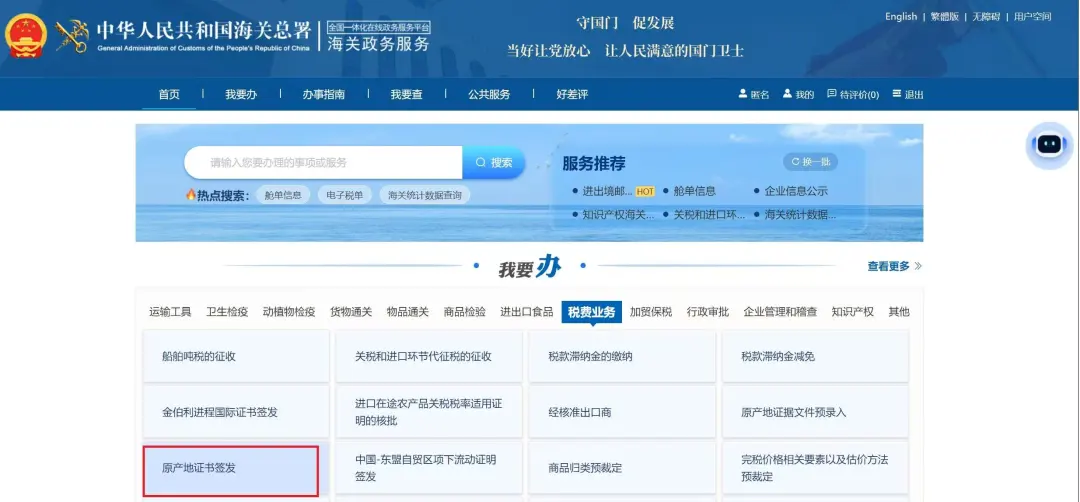Image resolution: width=1080 pixels, height=502 pixels.
Task: Open 待评价 pending reviews icon
Action: tap(832, 94)
